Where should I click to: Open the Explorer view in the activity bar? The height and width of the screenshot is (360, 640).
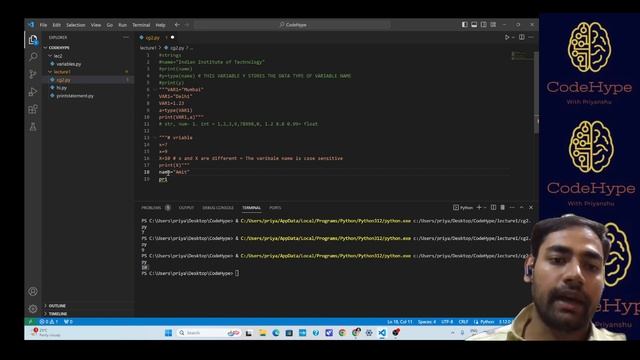coord(33,40)
